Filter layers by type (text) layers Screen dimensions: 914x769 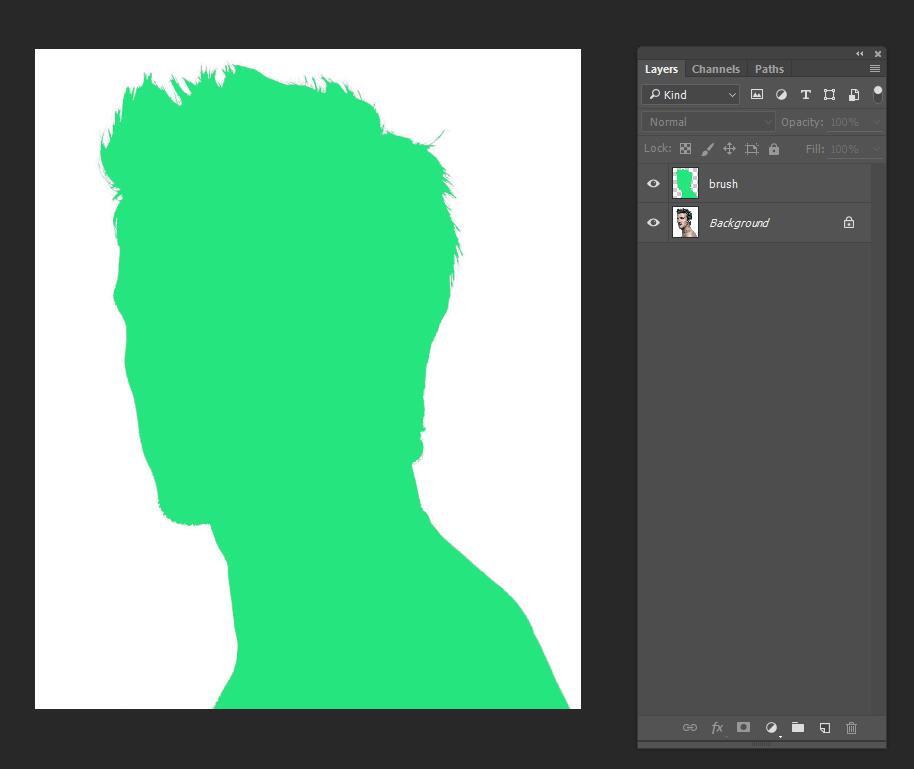click(805, 95)
